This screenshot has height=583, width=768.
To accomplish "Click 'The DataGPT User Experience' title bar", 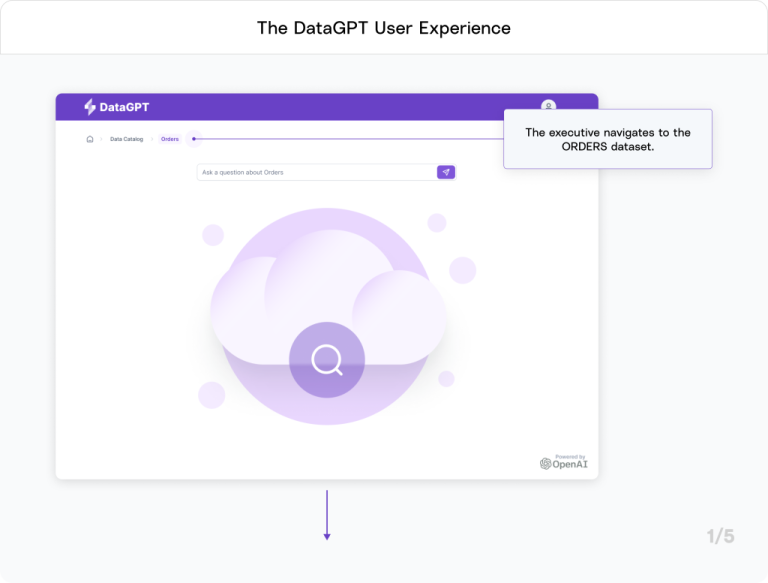I will (384, 27).
